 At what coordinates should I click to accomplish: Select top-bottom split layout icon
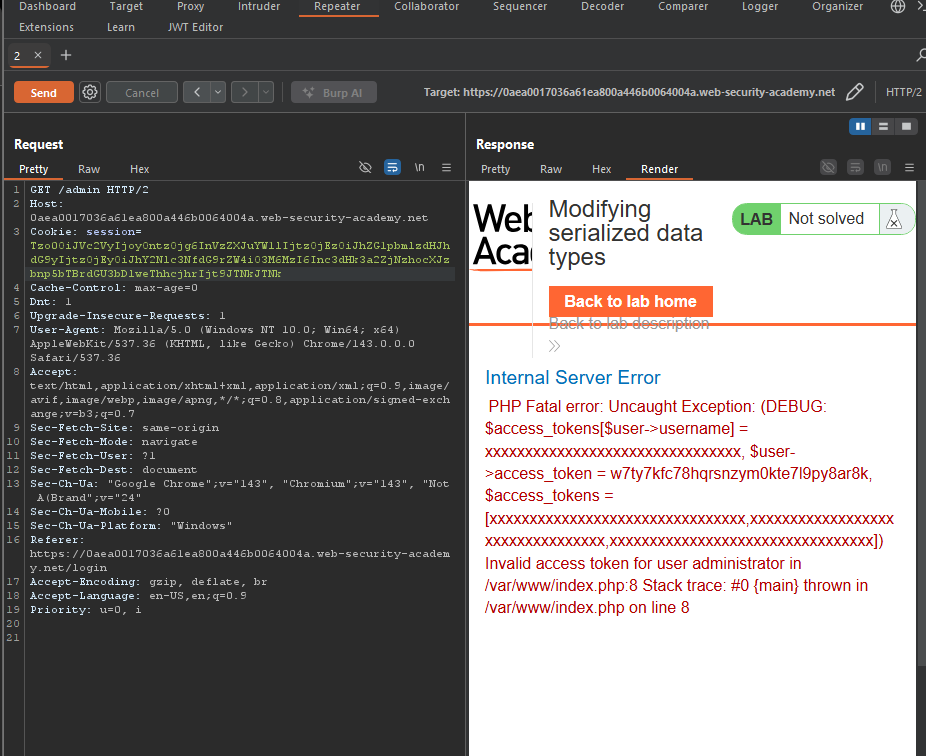pyautogui.click(x=883, y=126)
